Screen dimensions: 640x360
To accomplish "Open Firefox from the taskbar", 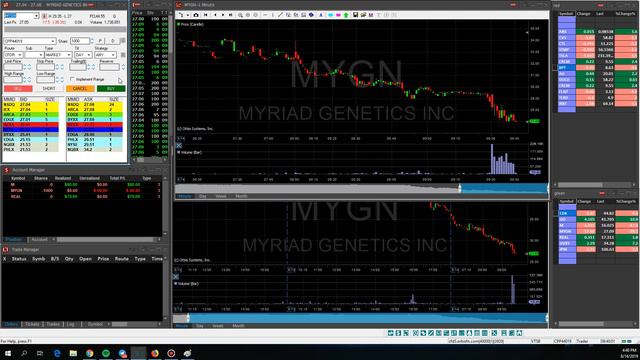I will tap(155, 353).
